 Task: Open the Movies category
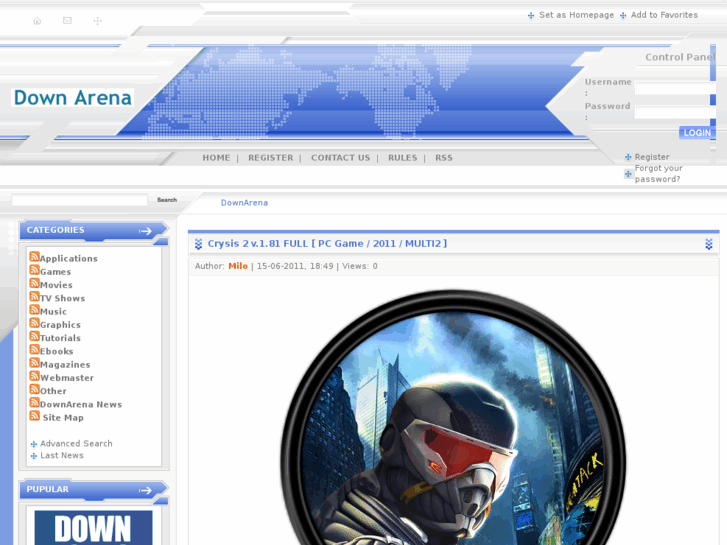pos(56,285)
